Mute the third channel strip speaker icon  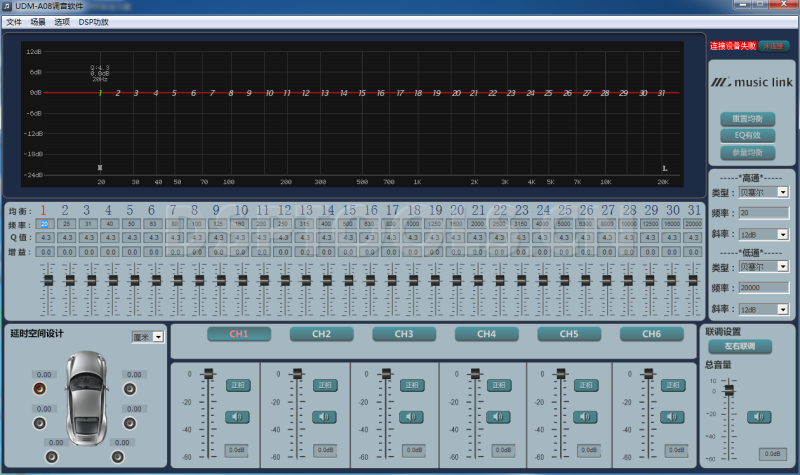tap(411, 417)
